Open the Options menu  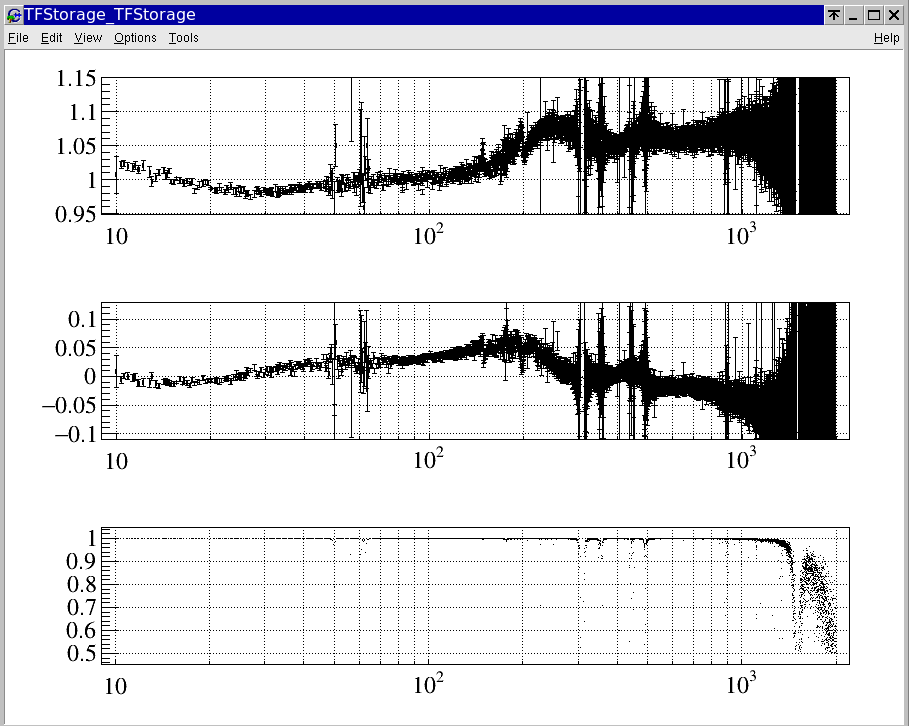point(135,38)
